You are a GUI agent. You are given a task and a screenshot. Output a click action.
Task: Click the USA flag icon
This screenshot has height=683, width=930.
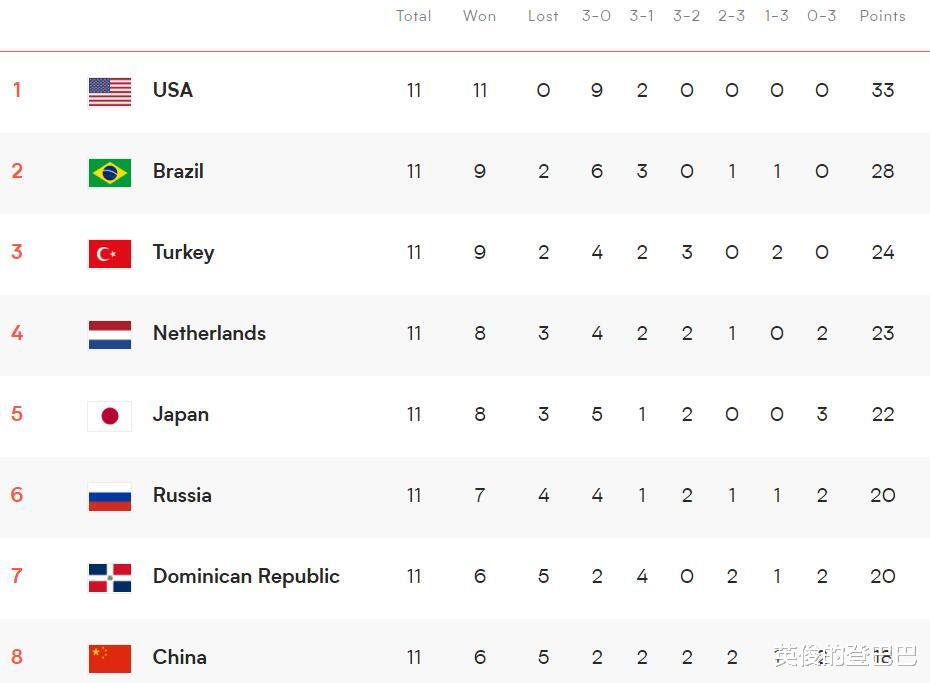[110, 92]
